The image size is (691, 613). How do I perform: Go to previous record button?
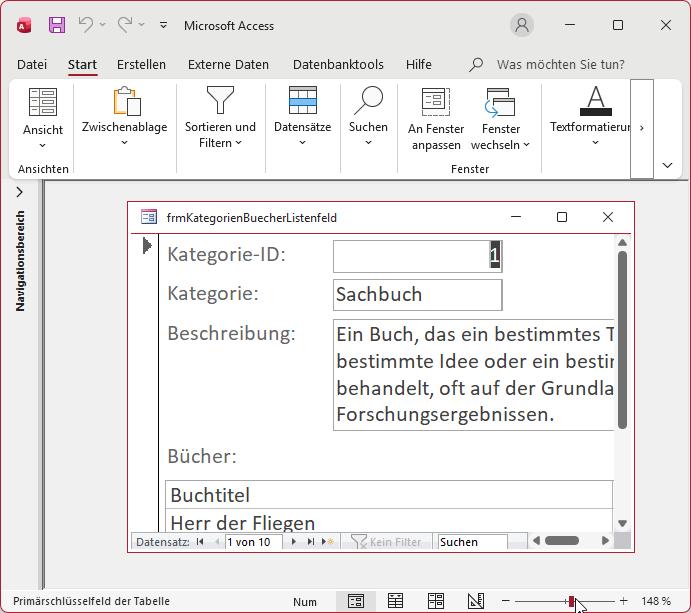tap(217, 542)
